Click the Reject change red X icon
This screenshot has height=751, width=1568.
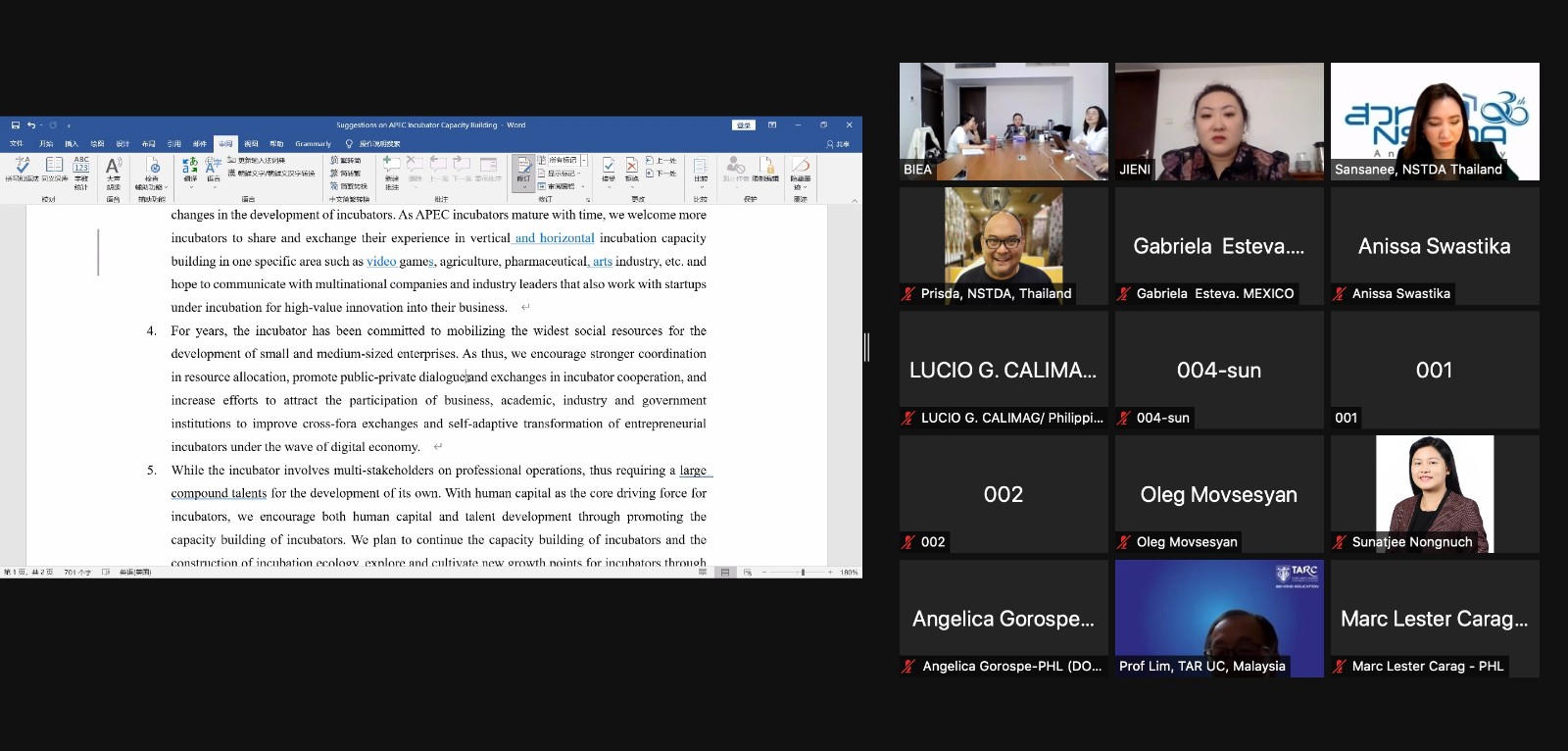point(632,169)
